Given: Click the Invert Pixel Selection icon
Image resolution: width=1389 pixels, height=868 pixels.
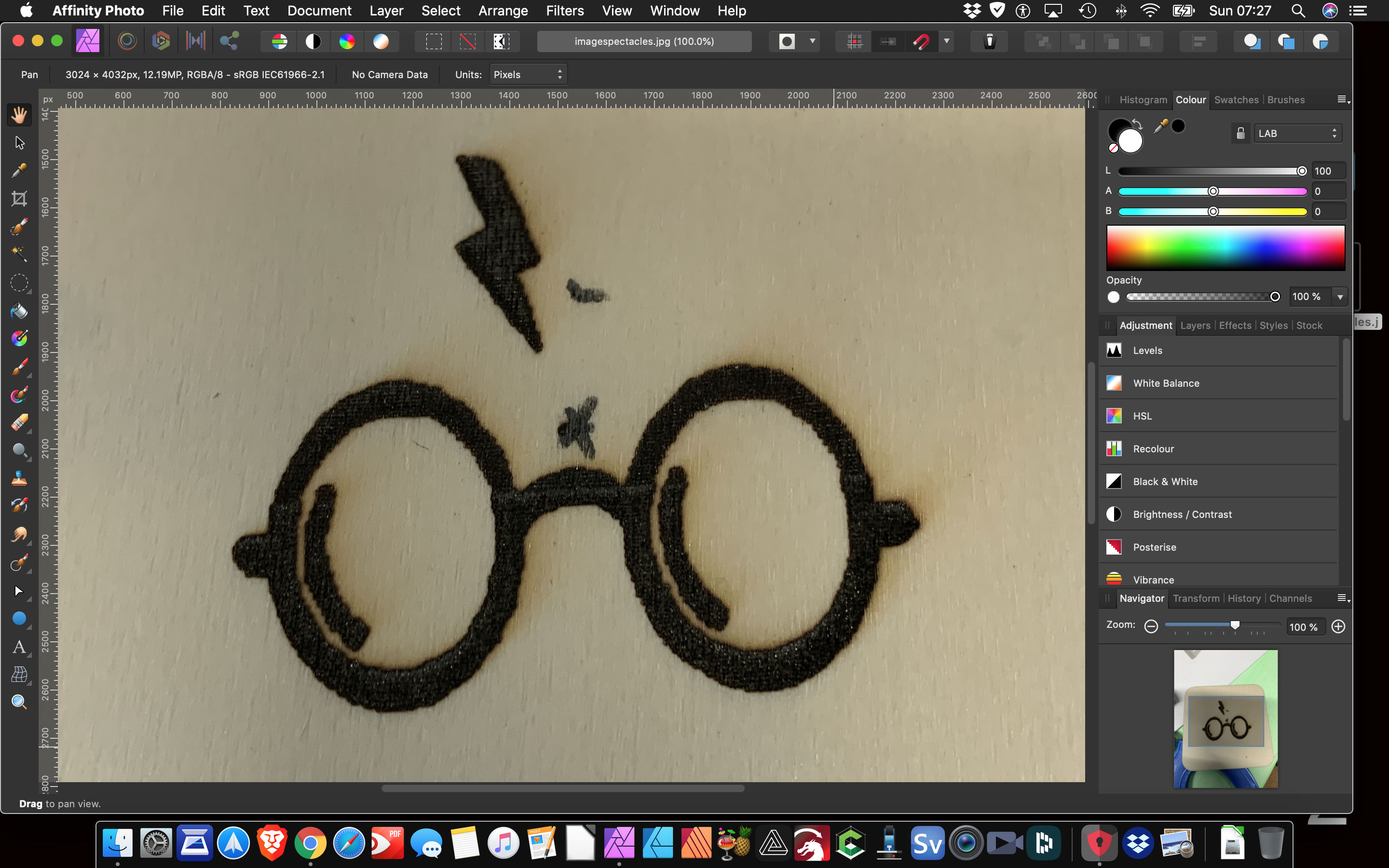Looking at the screenshot, I should (x=501, y=41).
